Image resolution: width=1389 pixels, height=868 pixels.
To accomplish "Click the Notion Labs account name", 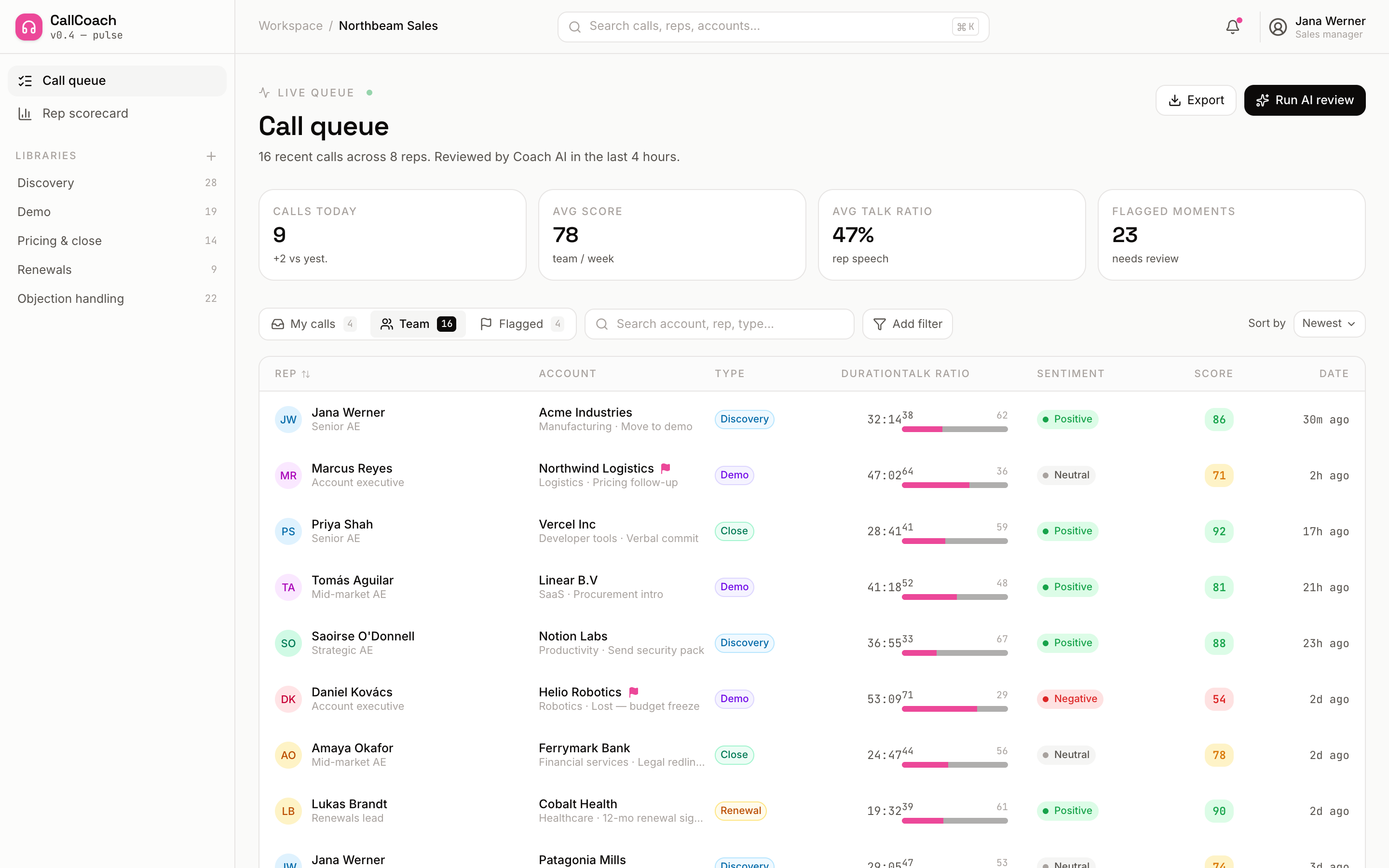I will 573,636.
